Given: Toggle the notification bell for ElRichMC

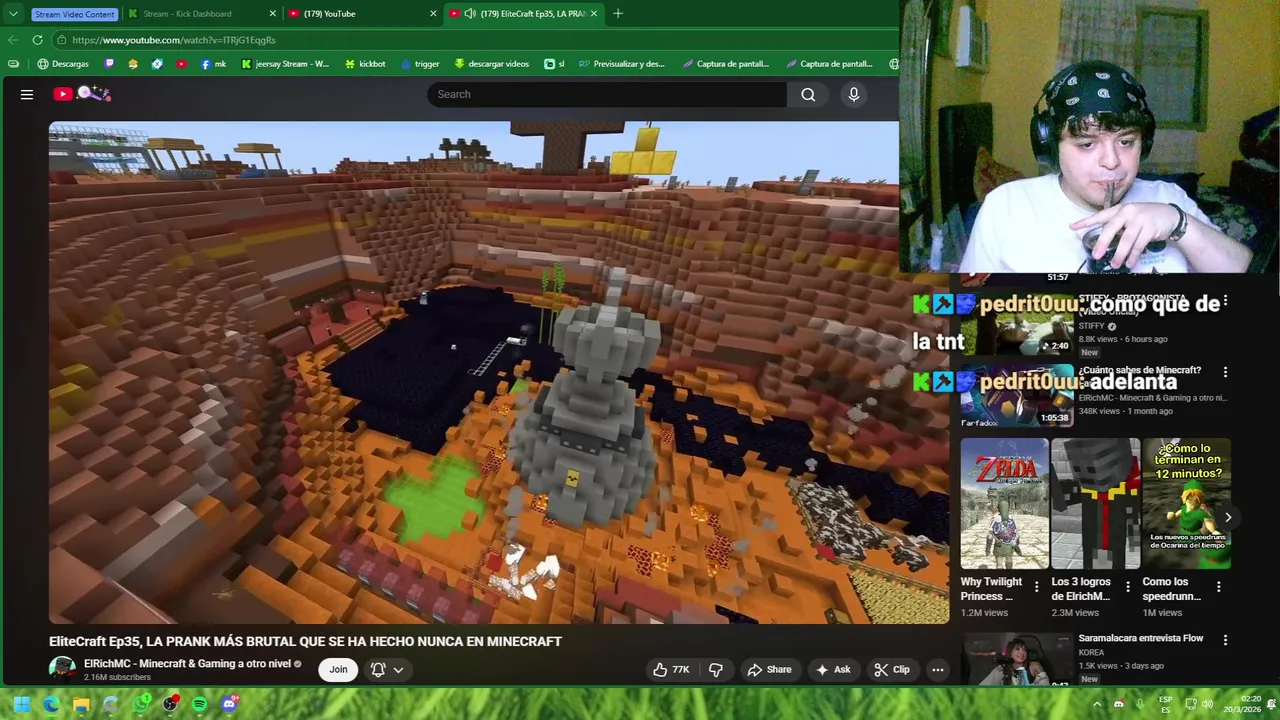Looking at the screenshot, I should click(378, 669).
